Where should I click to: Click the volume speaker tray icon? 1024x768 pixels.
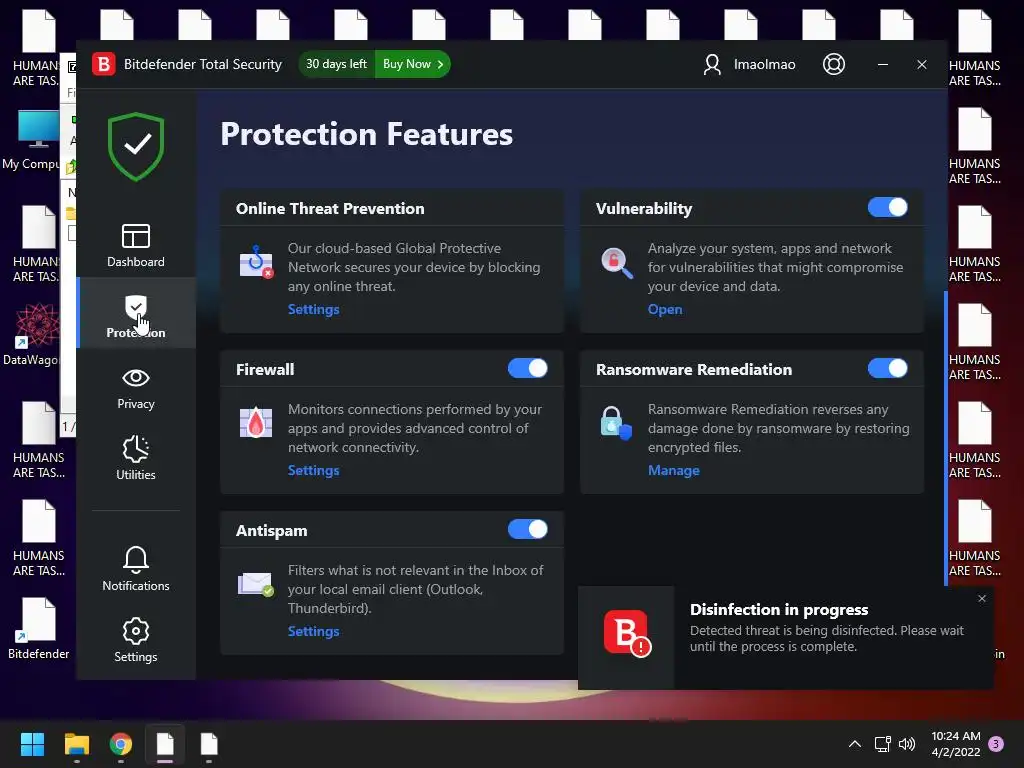(x=907, y=744)
